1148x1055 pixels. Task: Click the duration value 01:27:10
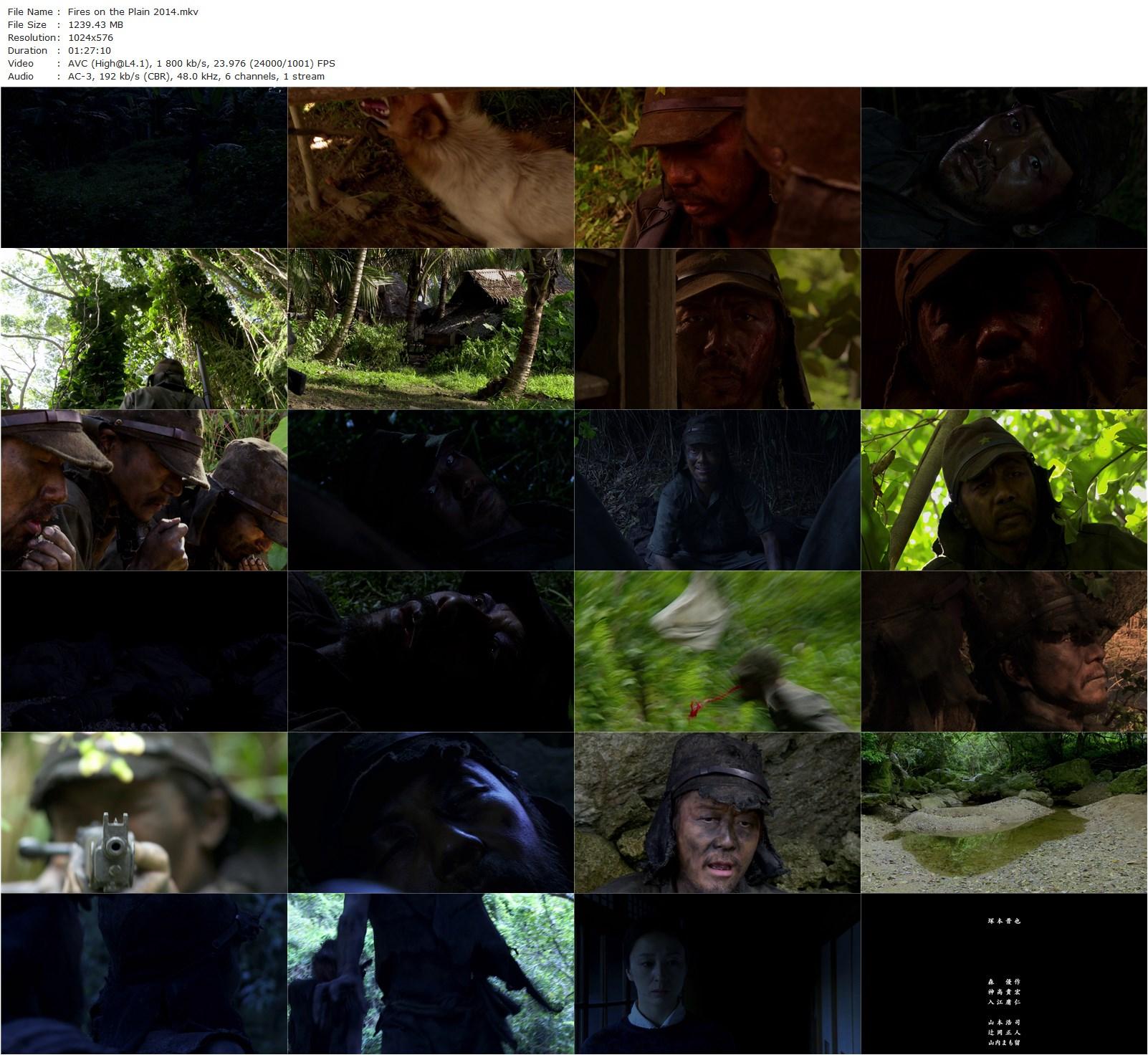click(x=90, y=50)
